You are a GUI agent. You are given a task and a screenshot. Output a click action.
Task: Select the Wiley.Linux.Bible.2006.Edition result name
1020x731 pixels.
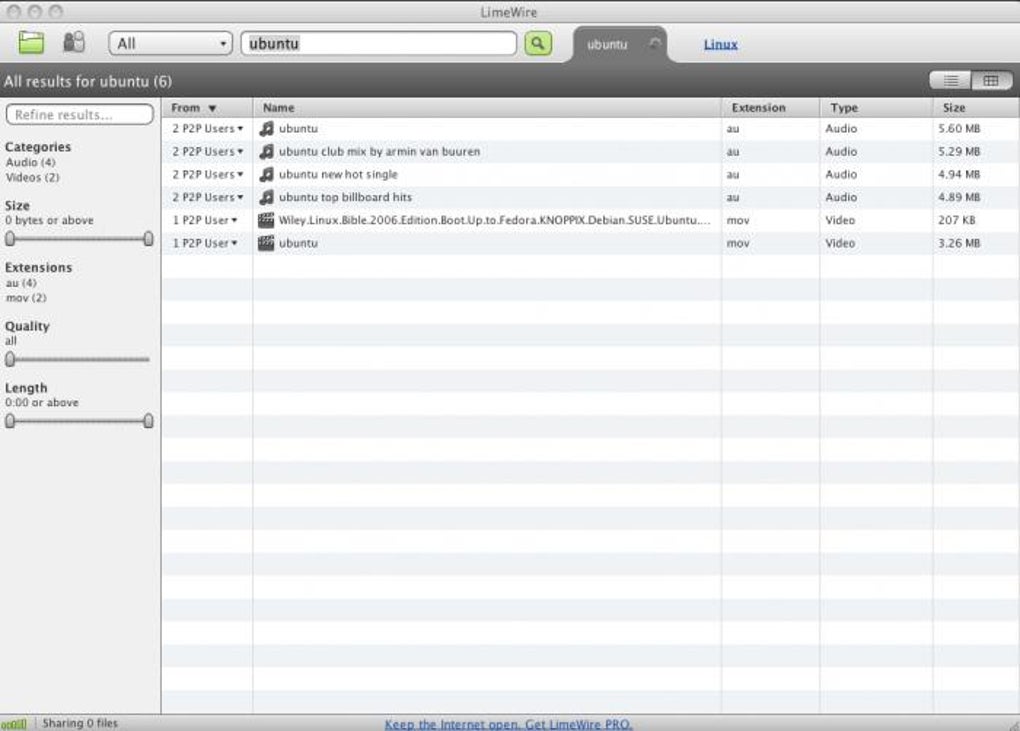[x=494, y=220]
